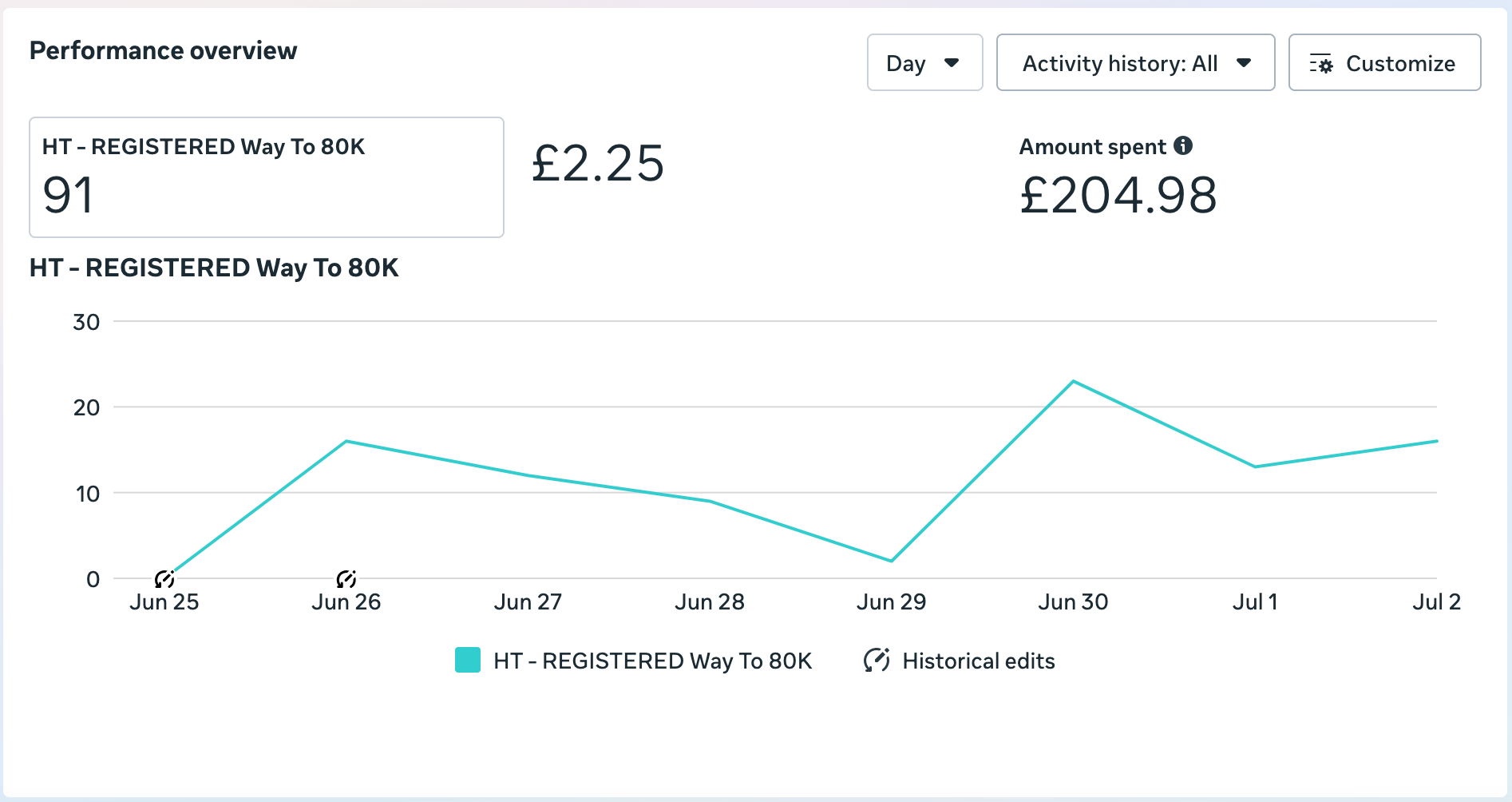Select the £2.25 cost metric
Image resolution: width=1512 pixels, height=802 pixels.
(598, 164)
